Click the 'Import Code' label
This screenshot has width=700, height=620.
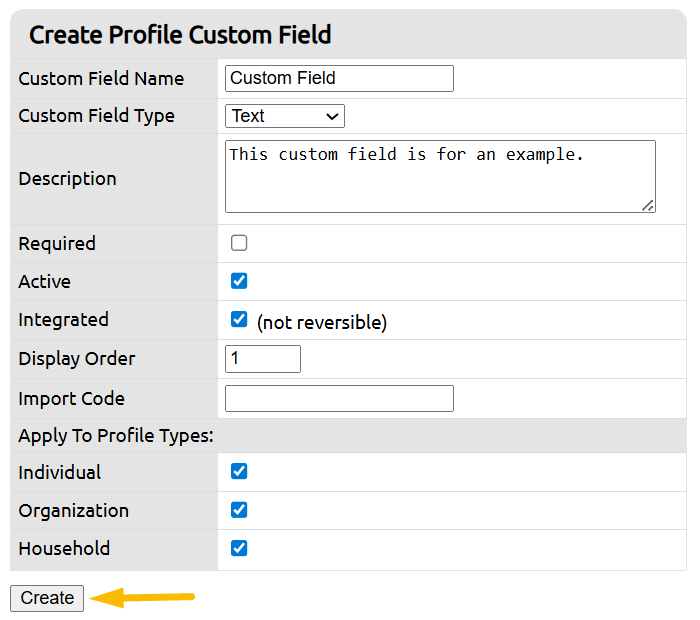(71, 399)
